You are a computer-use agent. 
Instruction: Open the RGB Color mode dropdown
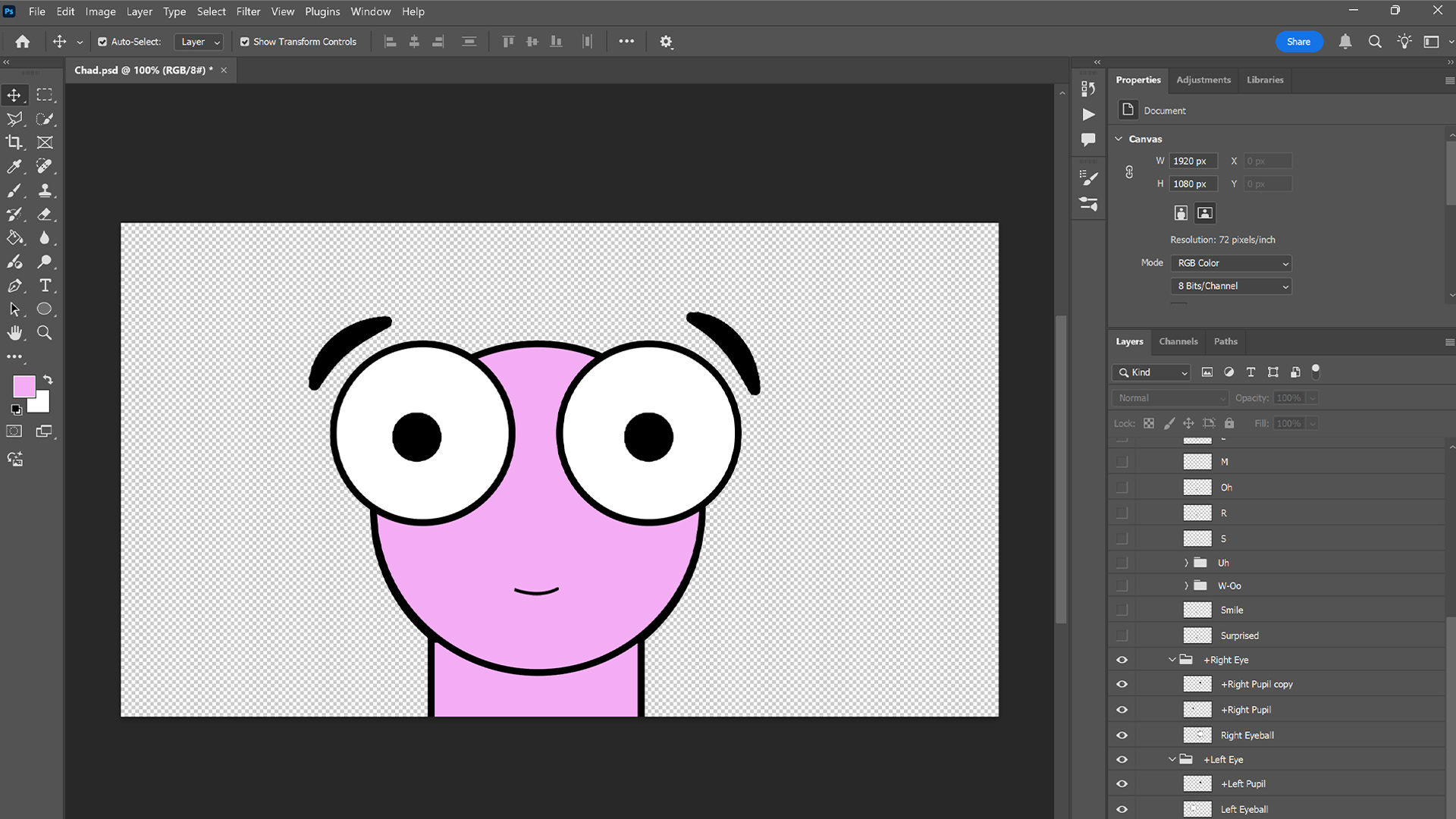click(x=1231, y=263)
